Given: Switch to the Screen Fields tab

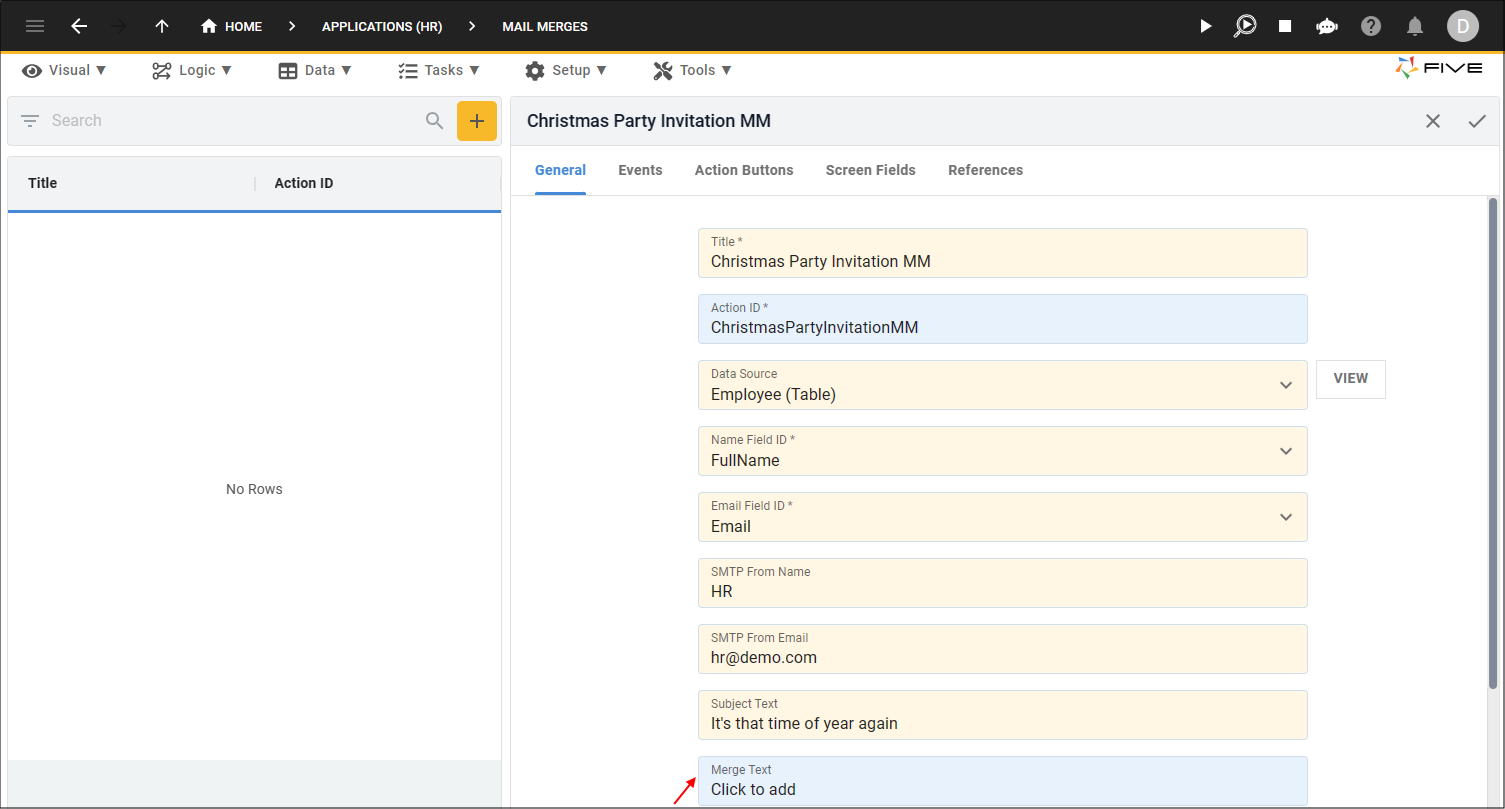Looking at the screenshot, I should (871, 170).
